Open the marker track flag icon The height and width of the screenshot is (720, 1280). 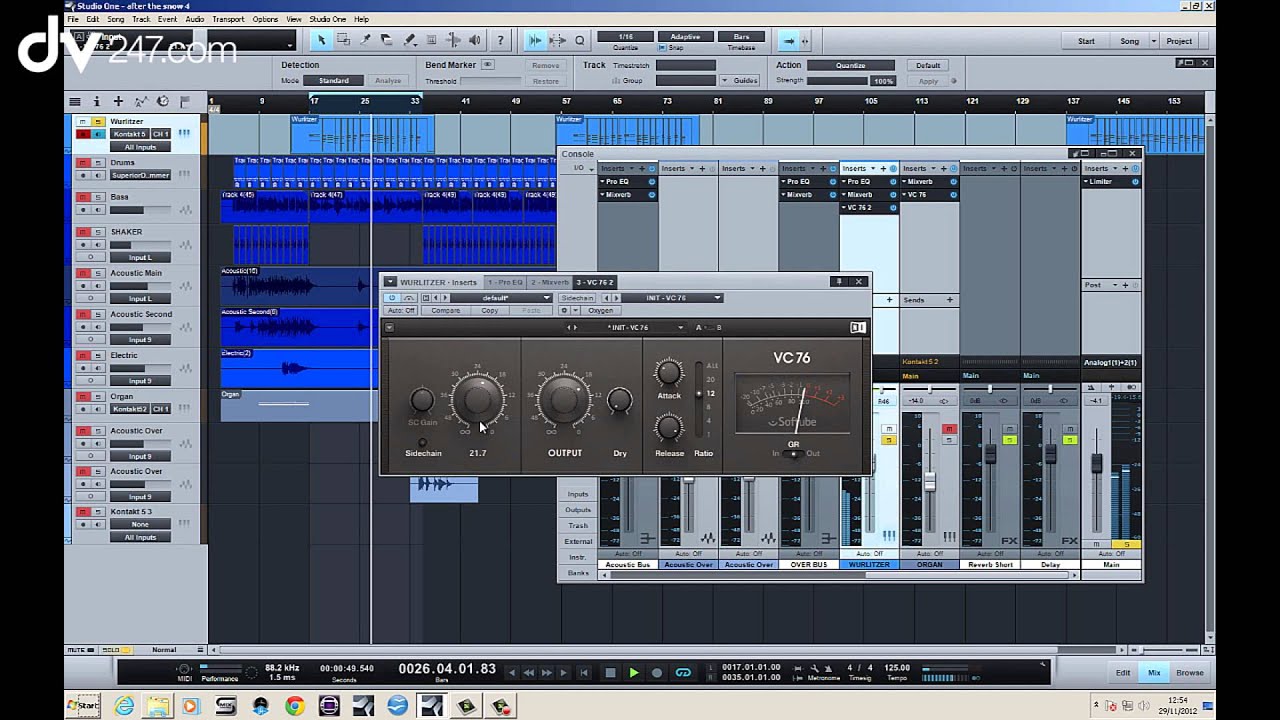click(x=184, y=101)
